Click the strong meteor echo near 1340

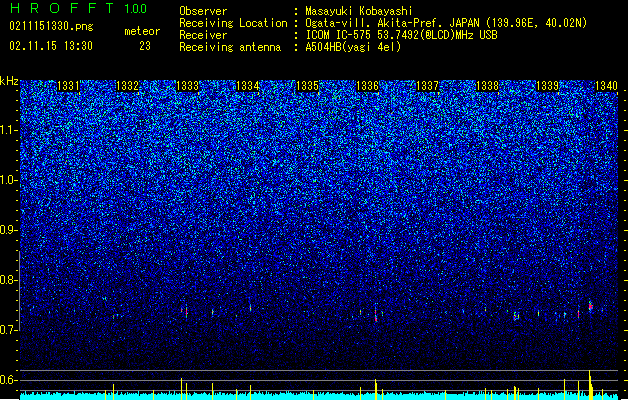[590, 306]
